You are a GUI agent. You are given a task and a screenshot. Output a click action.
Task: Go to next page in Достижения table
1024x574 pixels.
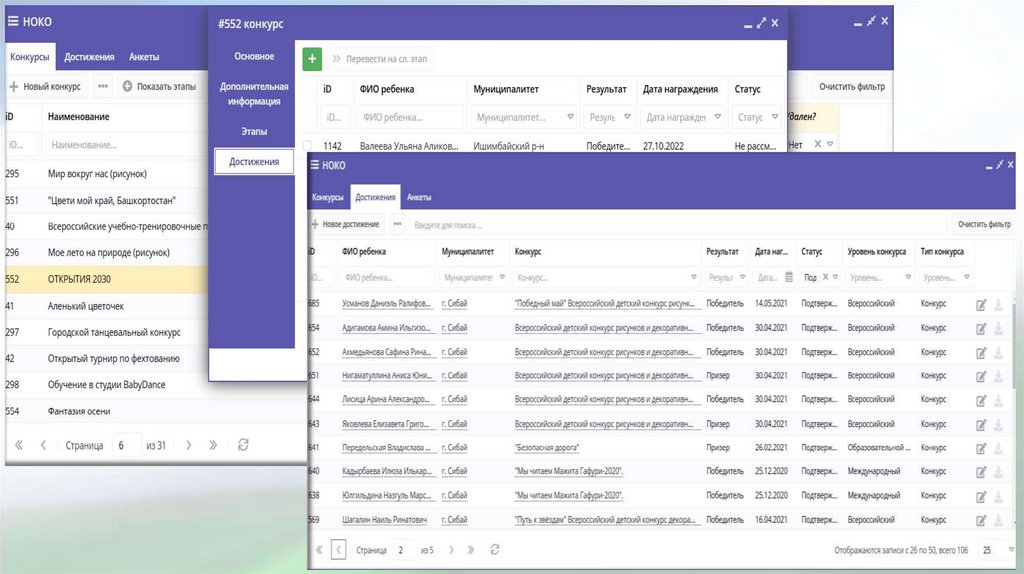[451, 550]
